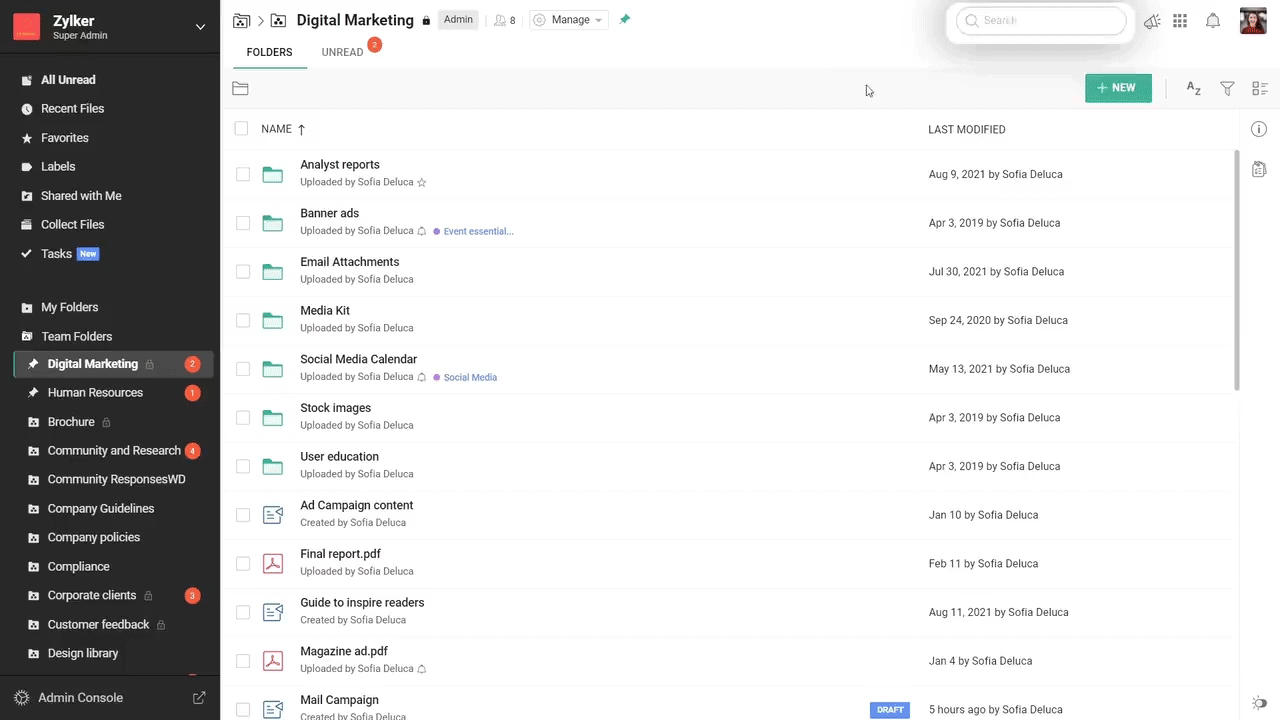Switch the list view layout icon
1280x720 pixels.
[1259, 89]
